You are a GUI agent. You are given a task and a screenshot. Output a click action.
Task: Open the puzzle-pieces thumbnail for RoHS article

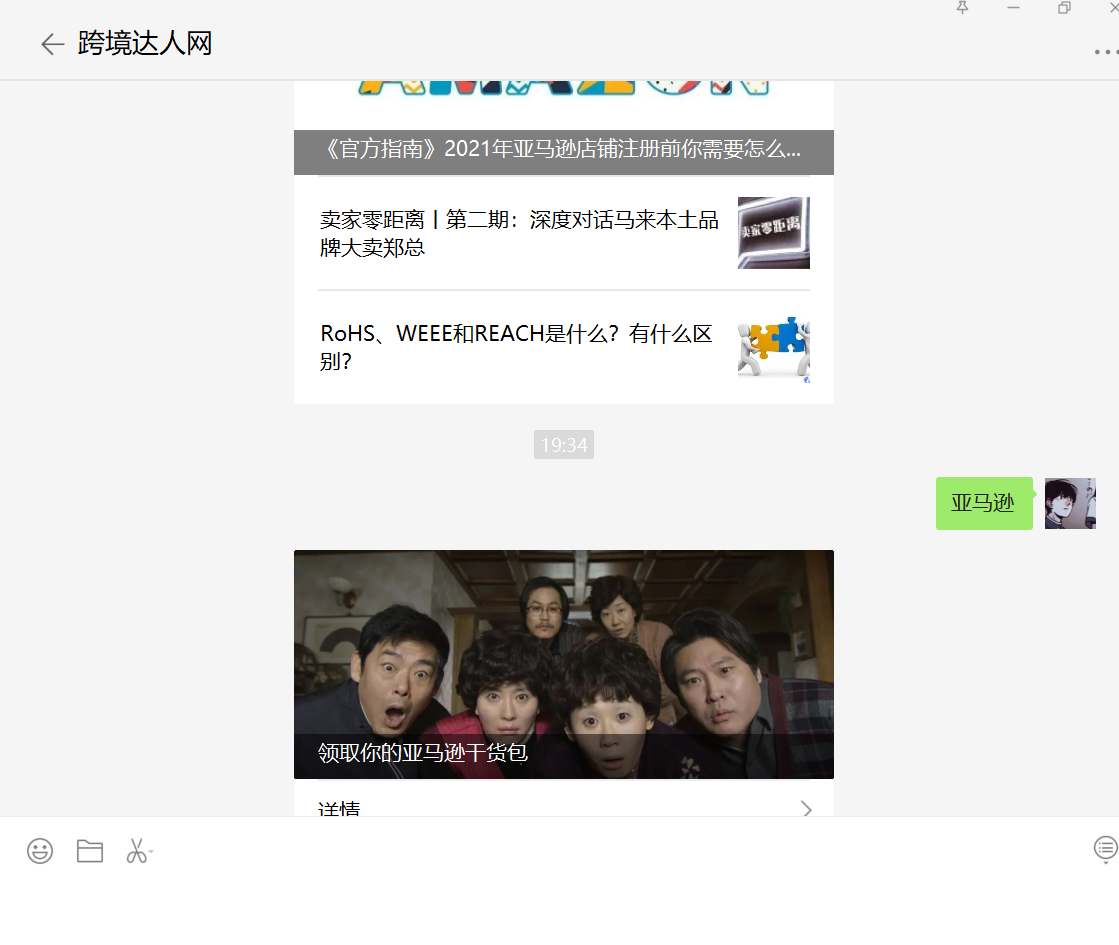point(774,348)
